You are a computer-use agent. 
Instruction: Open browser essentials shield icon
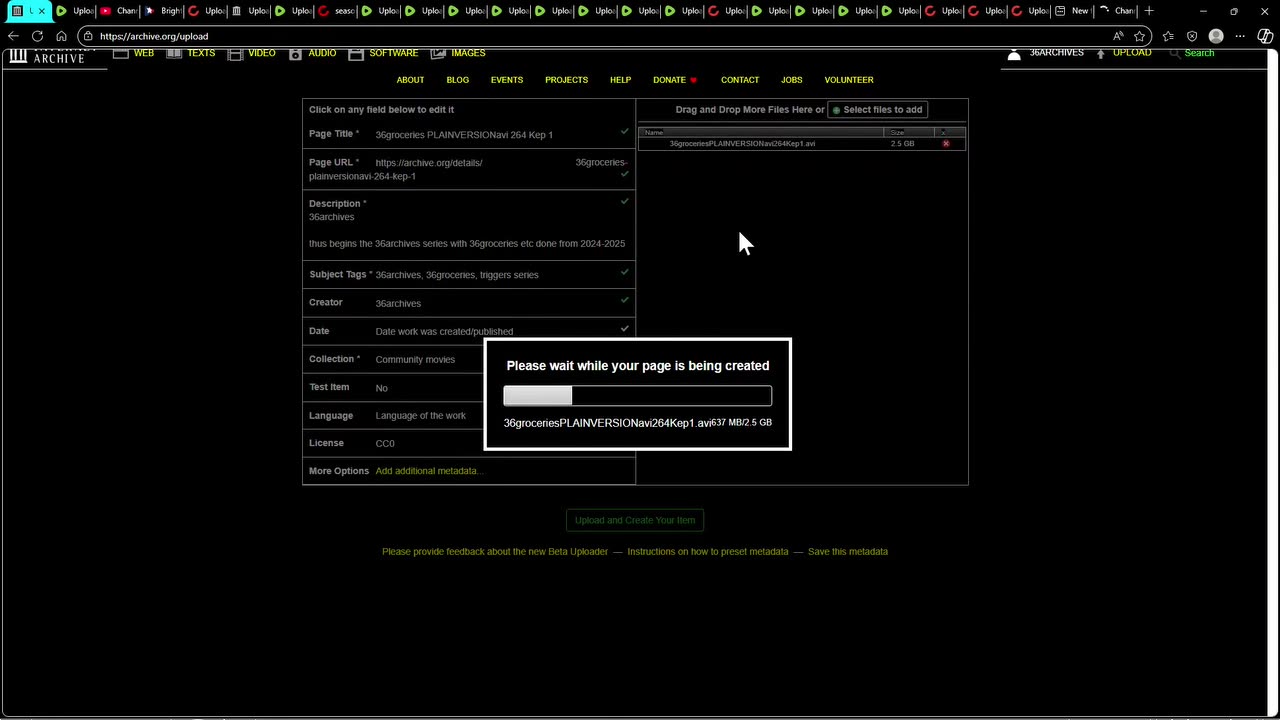(x=1192, y=36)
